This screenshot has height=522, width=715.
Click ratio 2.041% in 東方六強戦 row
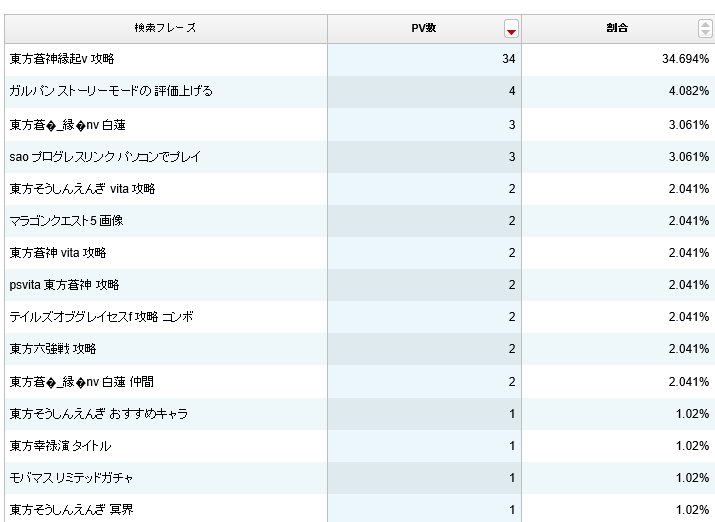click(618, 349)
